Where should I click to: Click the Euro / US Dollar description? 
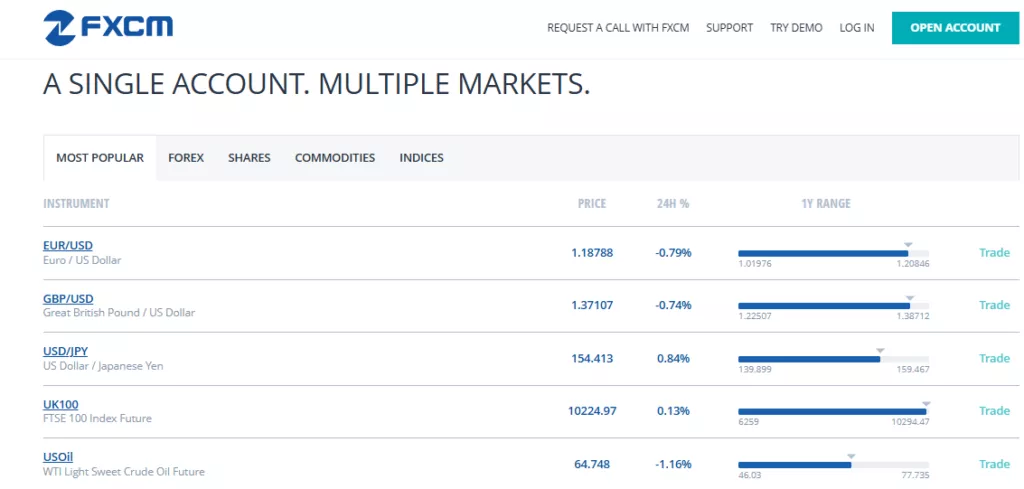[82, 260]
